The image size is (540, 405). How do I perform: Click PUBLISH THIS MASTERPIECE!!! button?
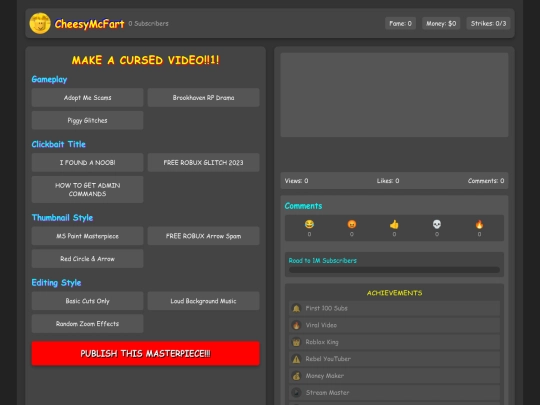click(x=146, y=353)
